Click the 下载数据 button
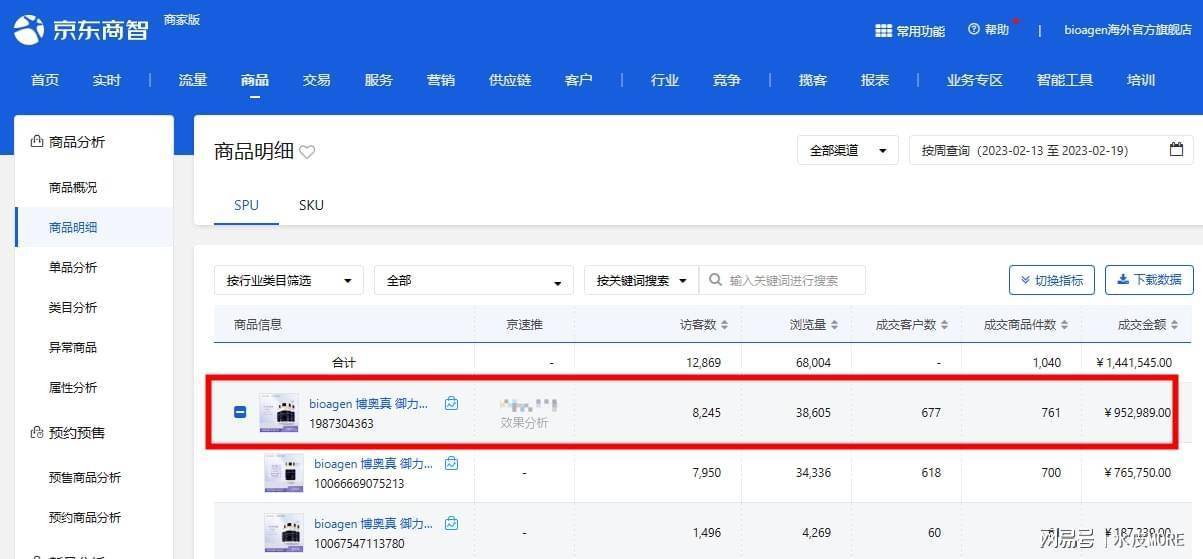The height and width of the screenshot is (559, 1203). [1149, 280]
